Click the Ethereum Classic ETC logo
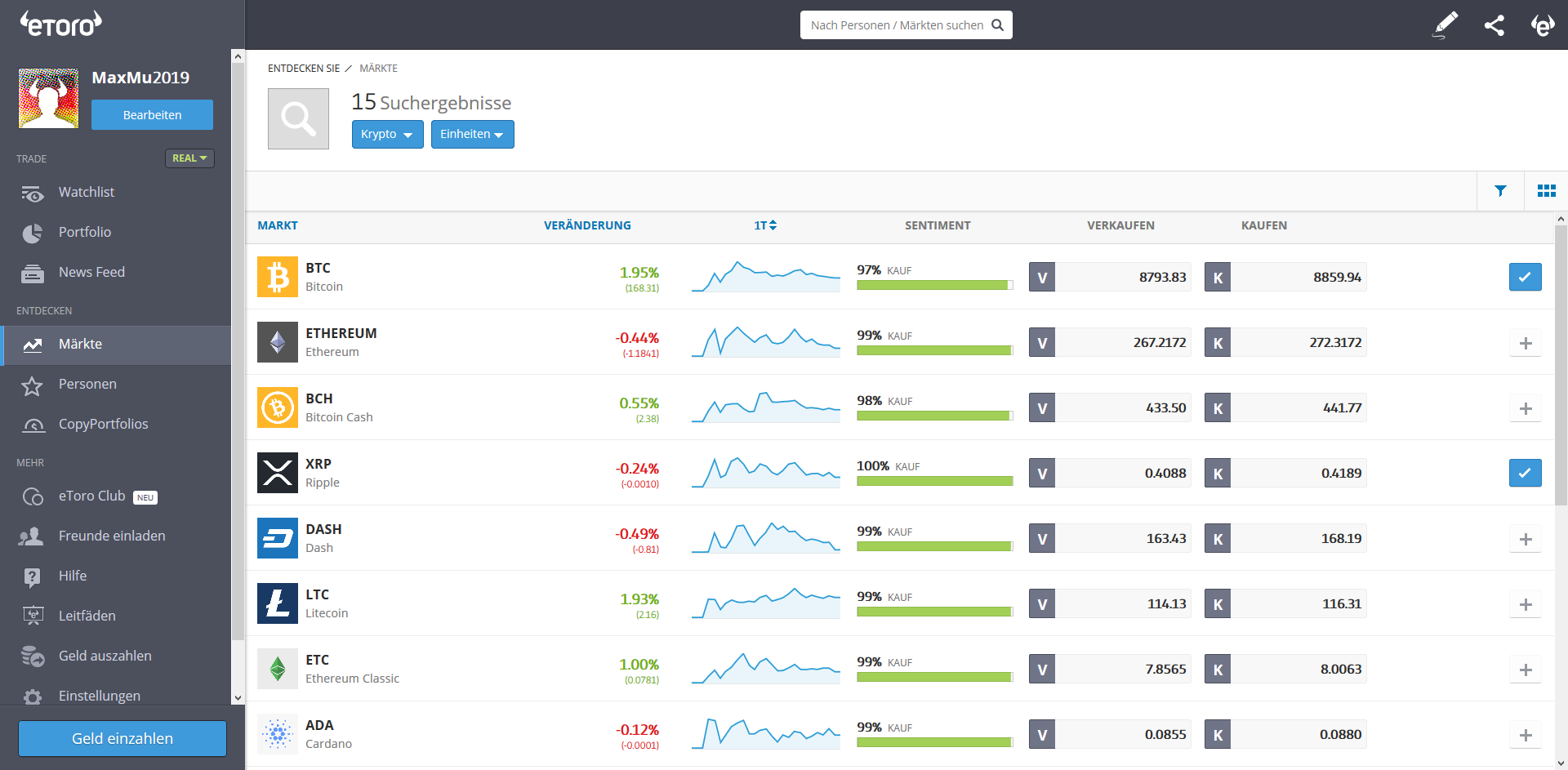Viewport: 1568px width, 770px height. point(278,669)
